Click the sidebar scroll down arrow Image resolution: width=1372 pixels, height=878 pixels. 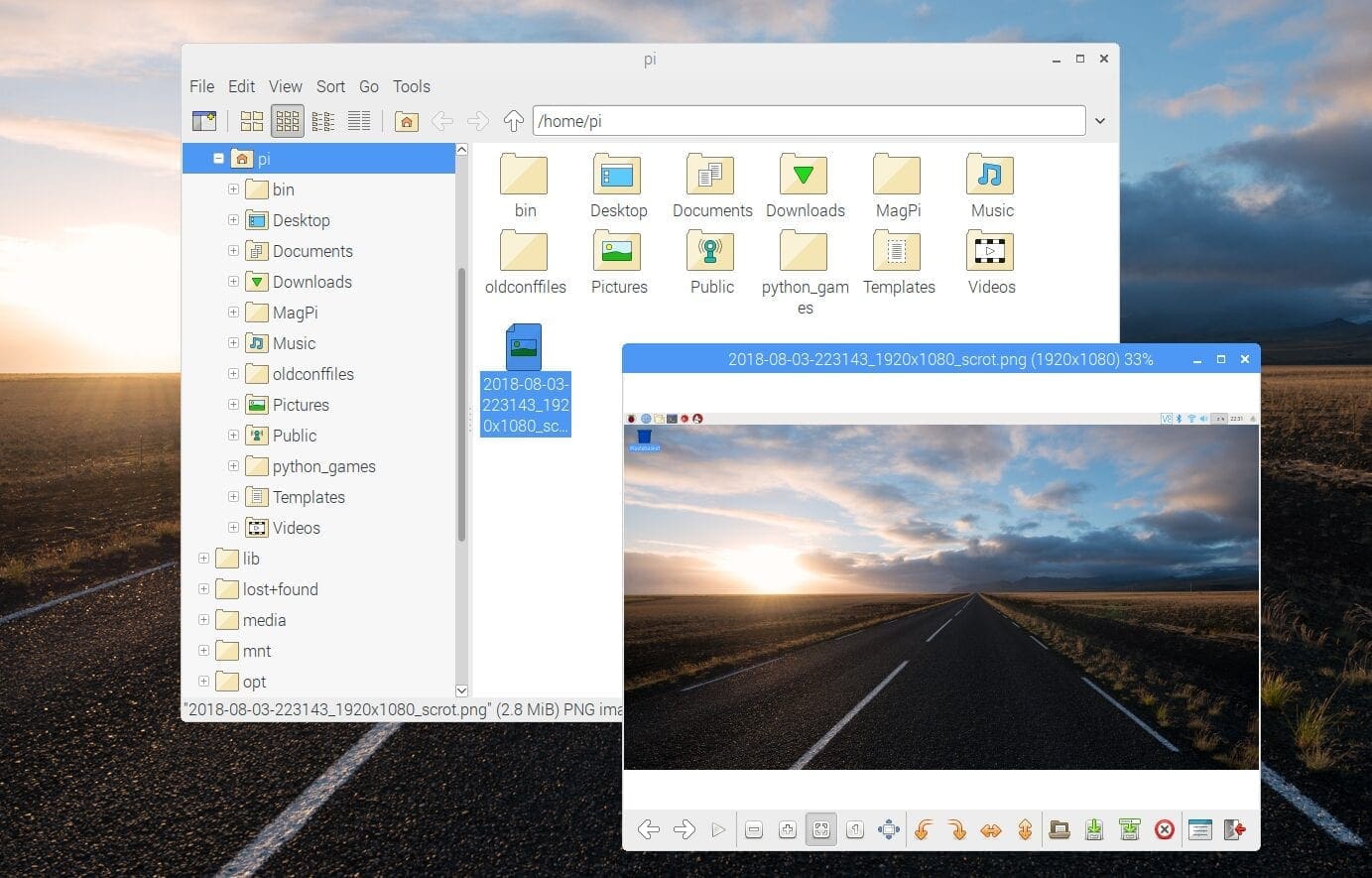(461, 690)
